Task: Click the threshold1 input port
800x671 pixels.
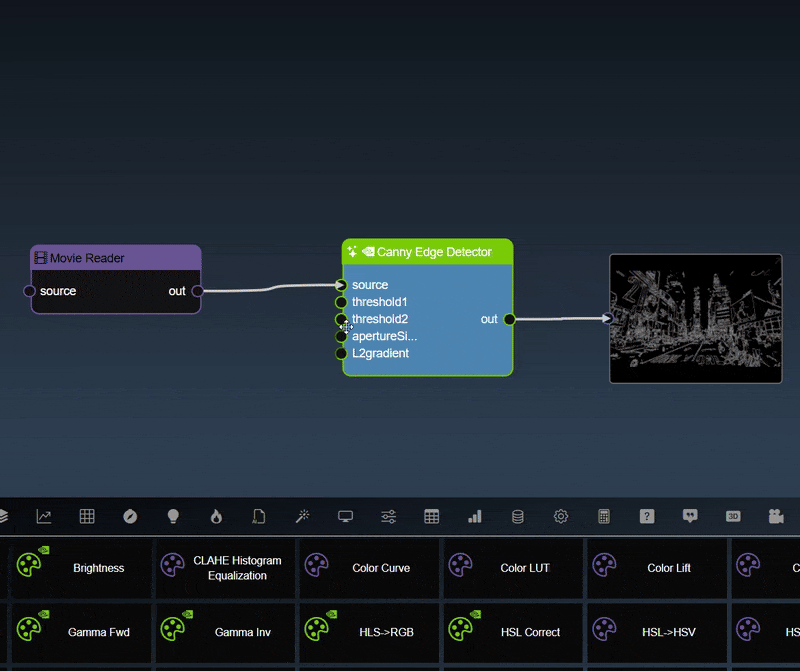Action: pos(341,302)
